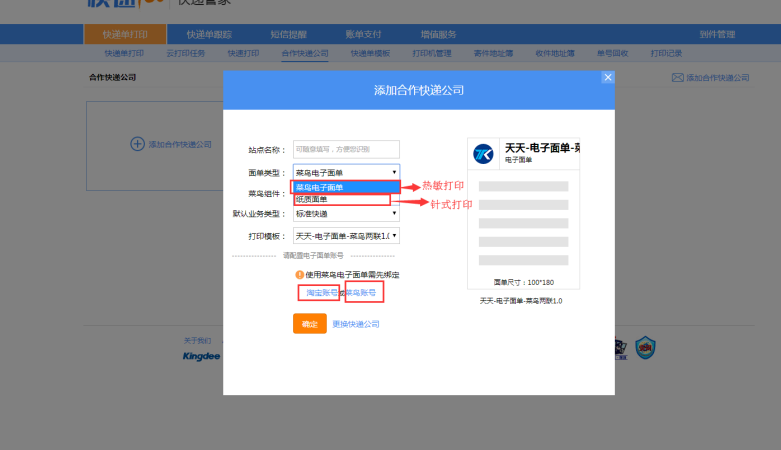
Task: Select 菜鸟电子面单 option in list
Action: pyautogui.click(x=346, y=187)
